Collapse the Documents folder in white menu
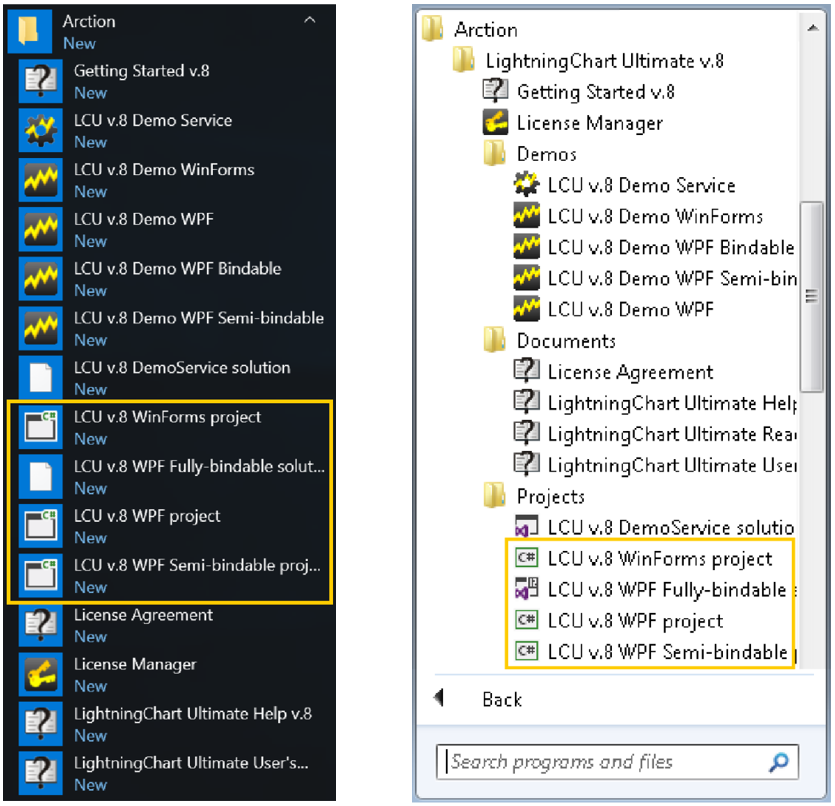The width and height of the screenshot is (835, 806). (x=550, y=341)
